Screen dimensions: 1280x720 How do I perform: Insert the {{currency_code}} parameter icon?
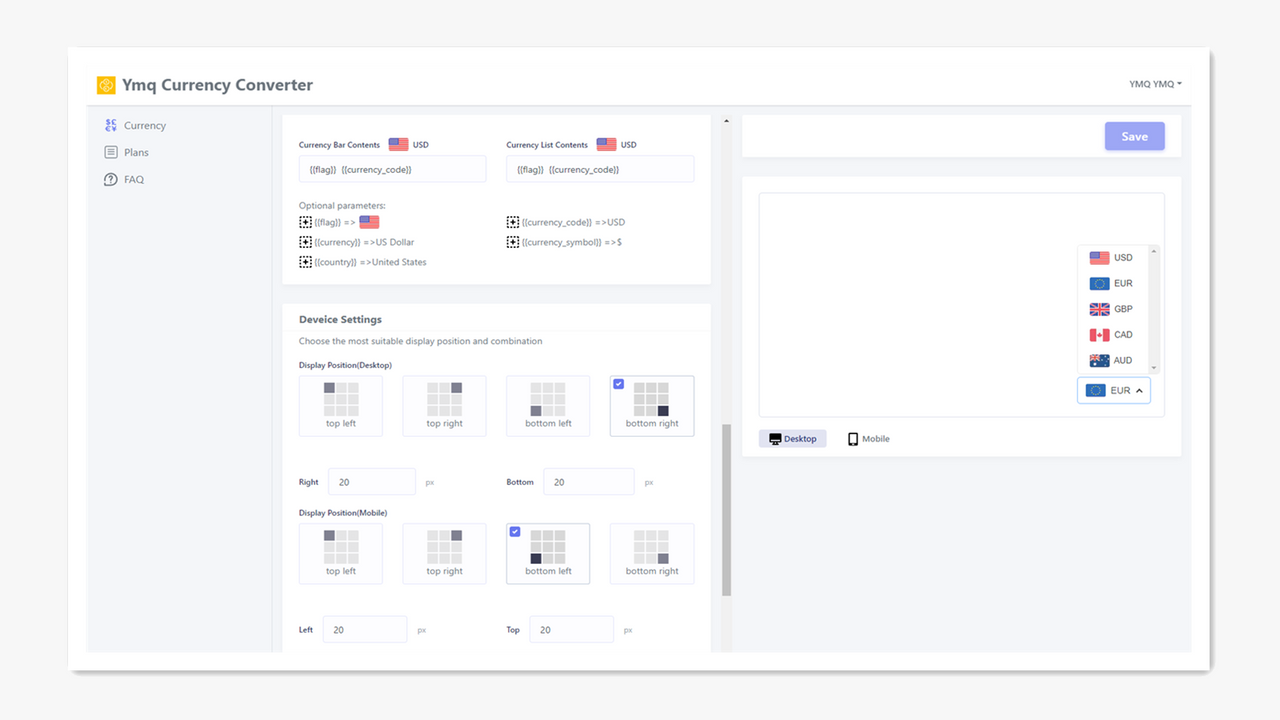pyautogui.click(x=513, y=222)
